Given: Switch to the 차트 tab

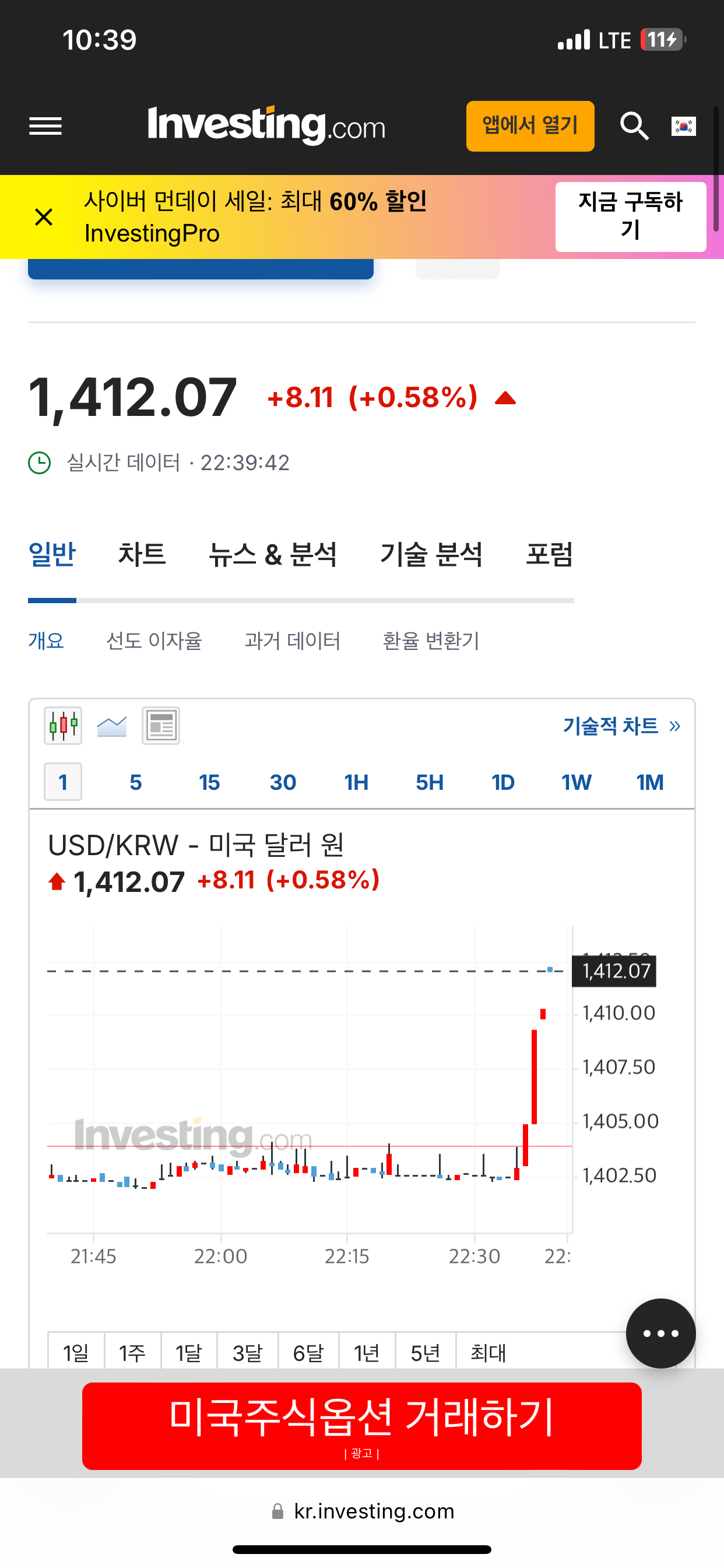Looking at the screenshot, I should tap(142, 554).
